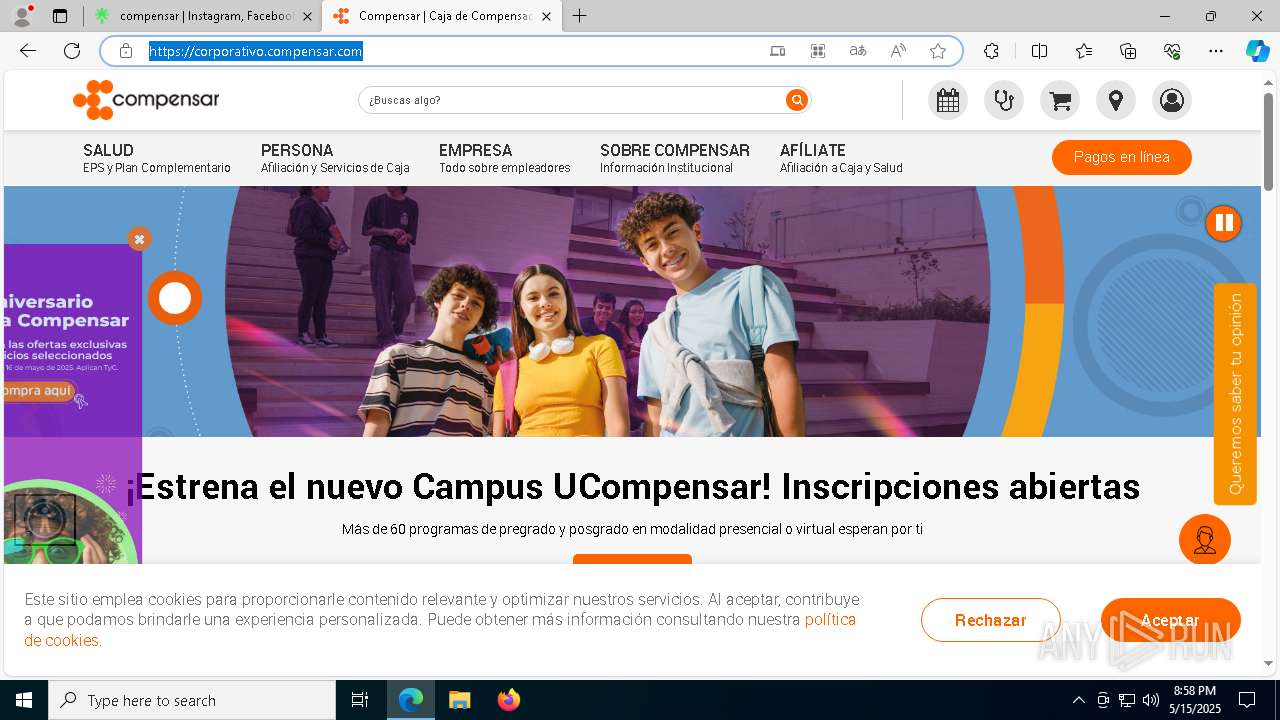Open File Explorer from taskbar
1280x720 pixels.
(x=459, y=700)
